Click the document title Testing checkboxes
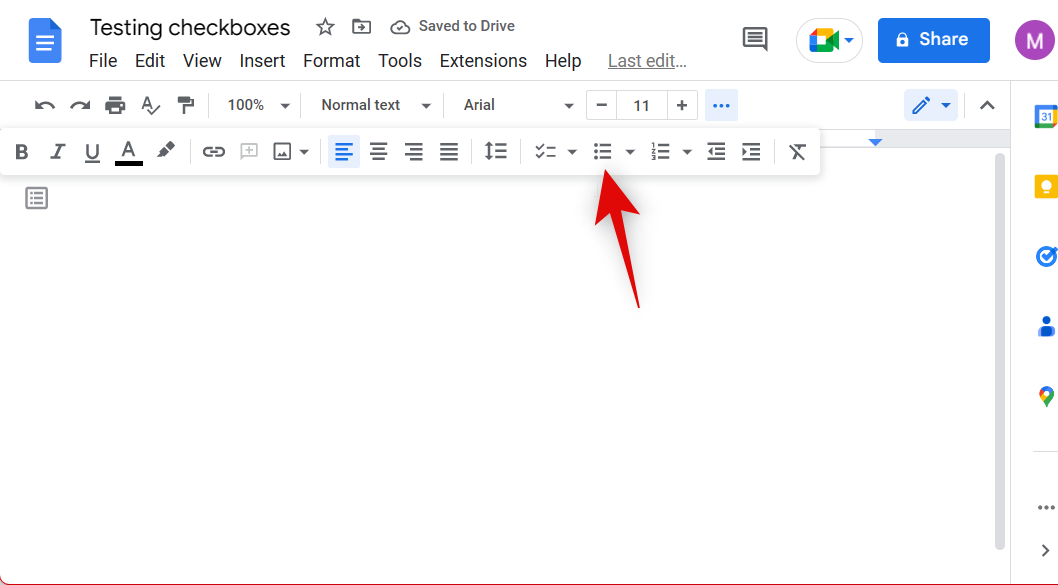Viewport: 1058px width, 585px height. coord(189,27)
